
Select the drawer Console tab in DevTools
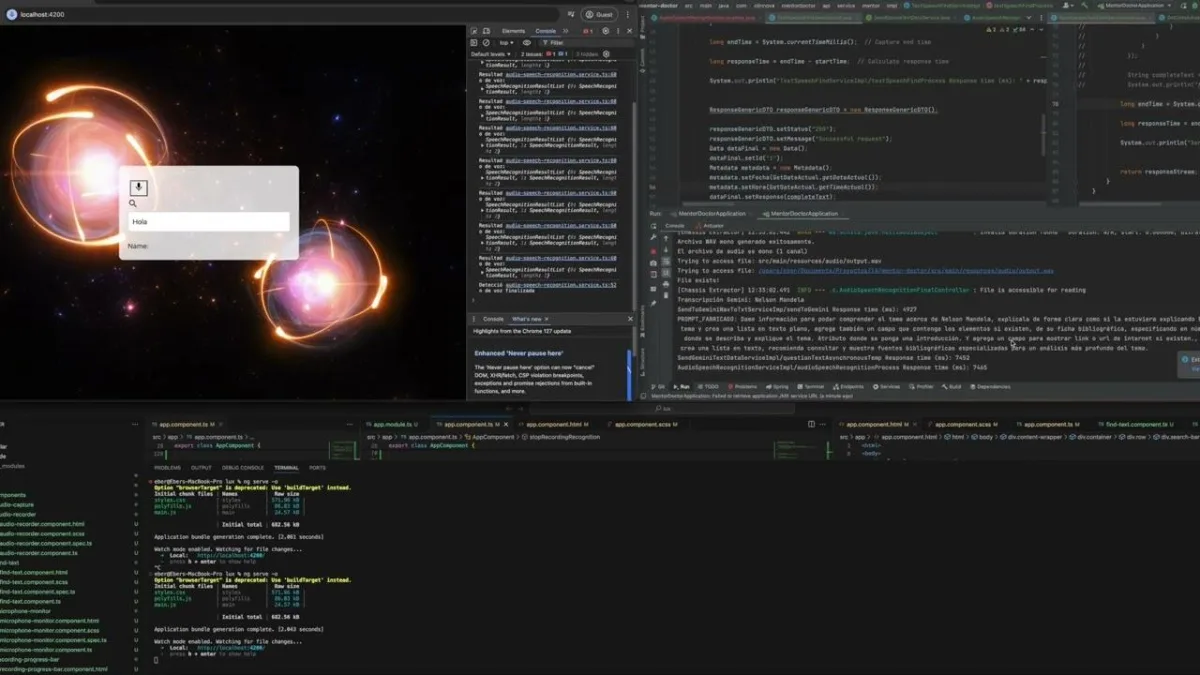click(492, 319)
